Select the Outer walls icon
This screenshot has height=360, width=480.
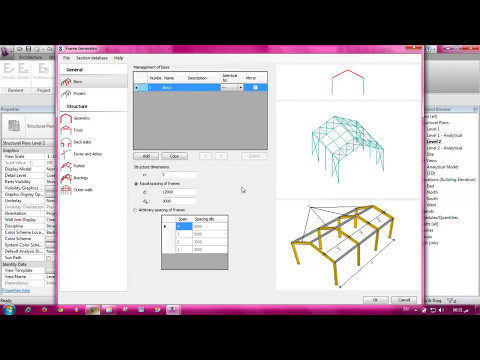pos(66,190)
